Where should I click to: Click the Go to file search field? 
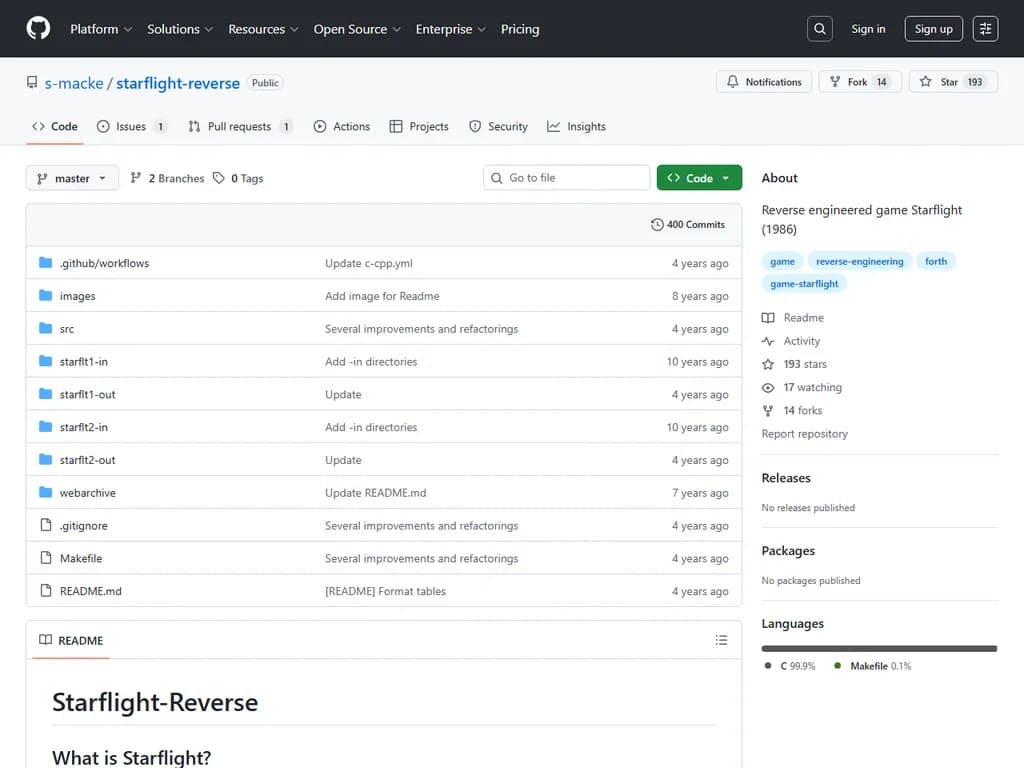click(566, 178)
